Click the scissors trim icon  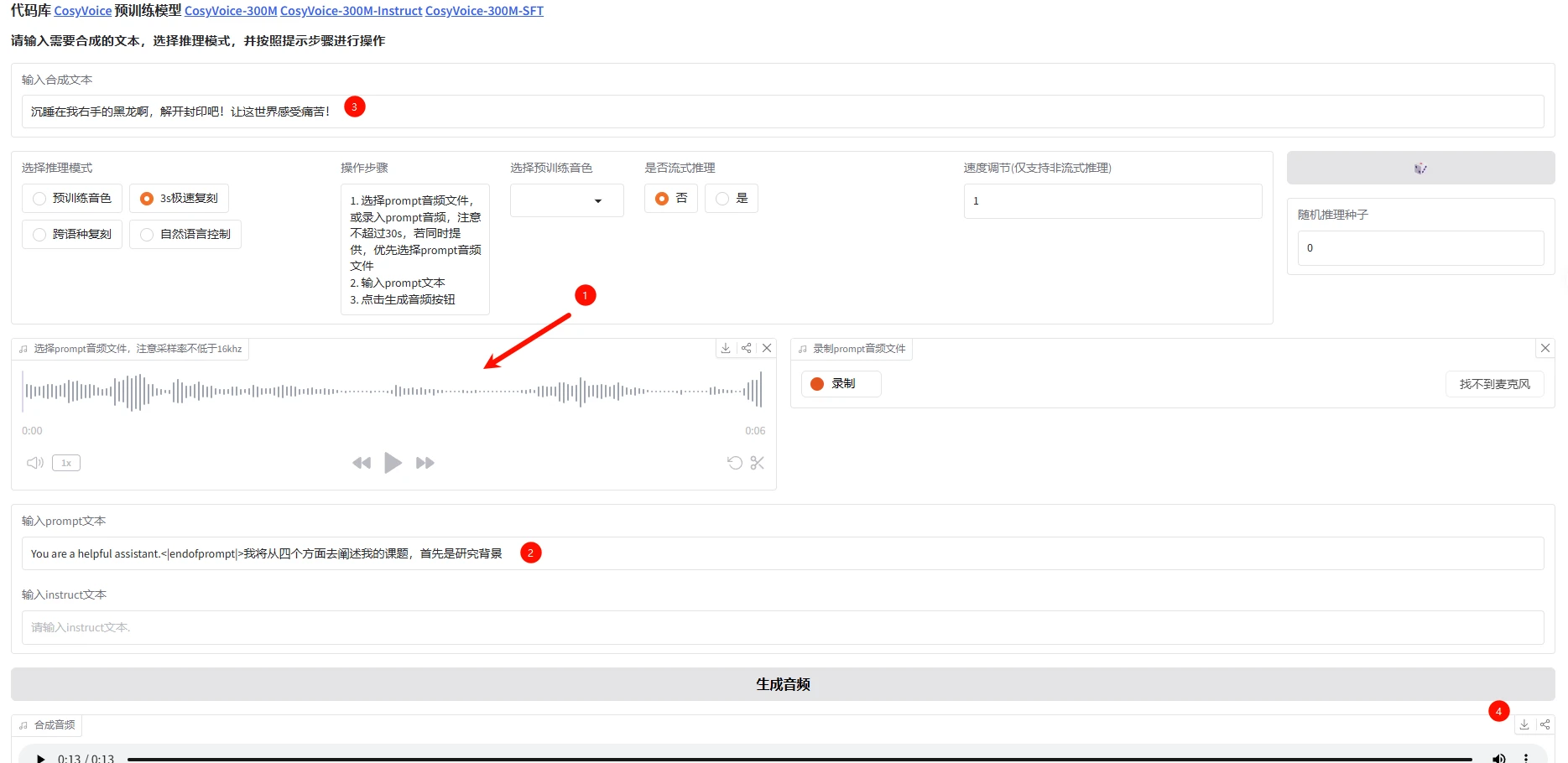click(x=758, y=463)
